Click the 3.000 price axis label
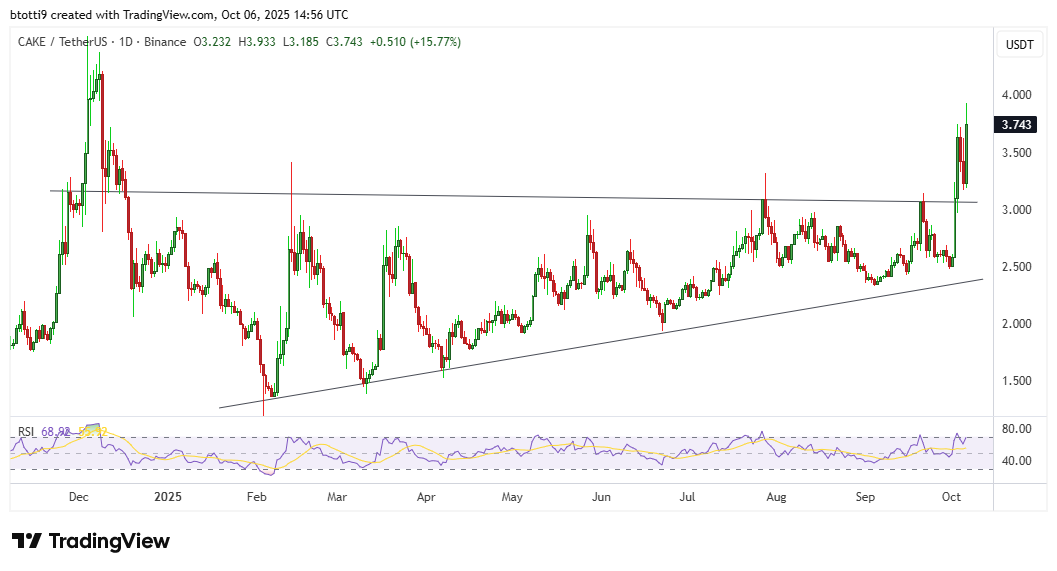The width and height of the screenshot is (1057, 571). [1018, 210]
